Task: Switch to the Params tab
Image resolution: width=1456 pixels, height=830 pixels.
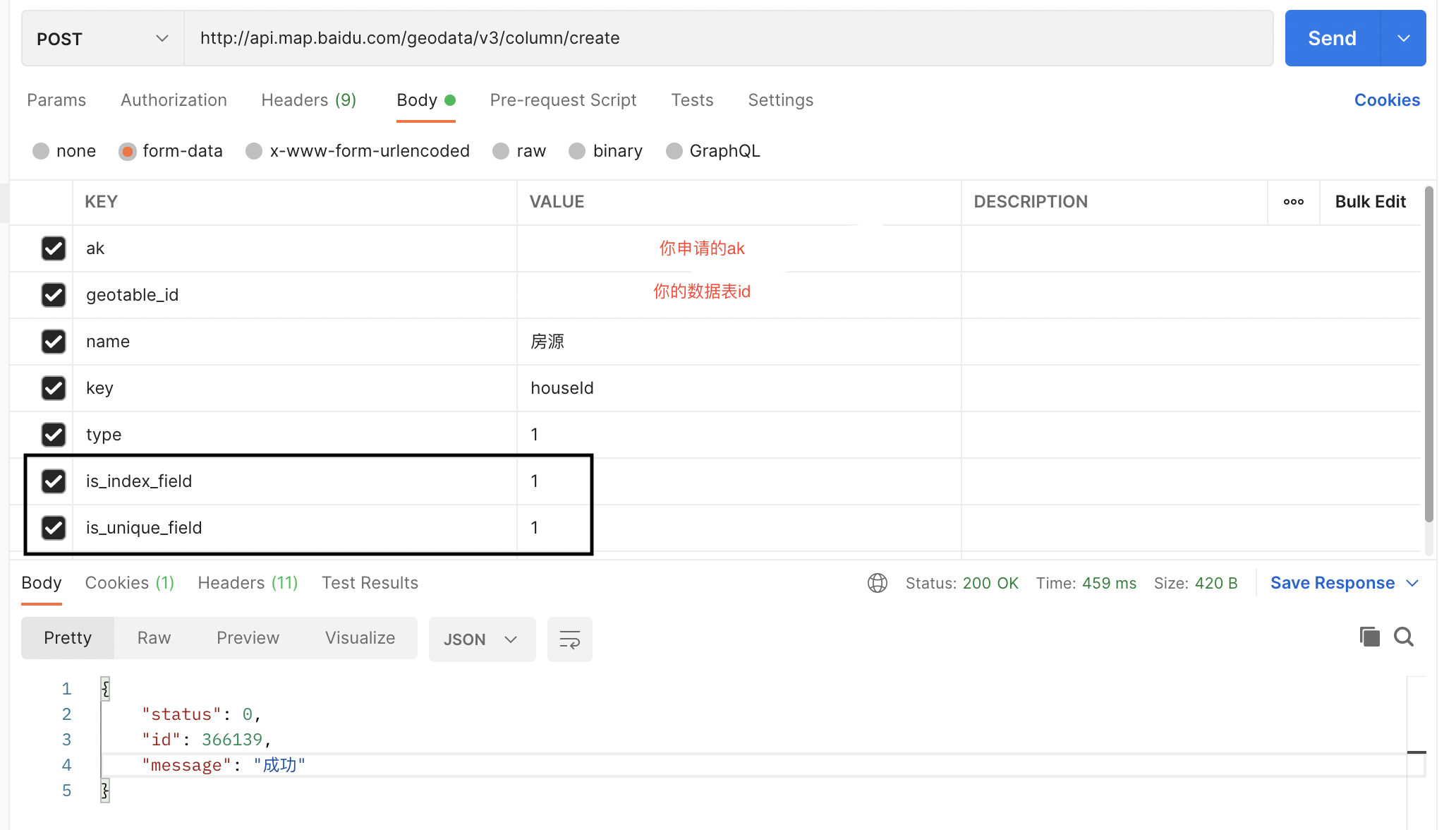Action: point(56,100)
